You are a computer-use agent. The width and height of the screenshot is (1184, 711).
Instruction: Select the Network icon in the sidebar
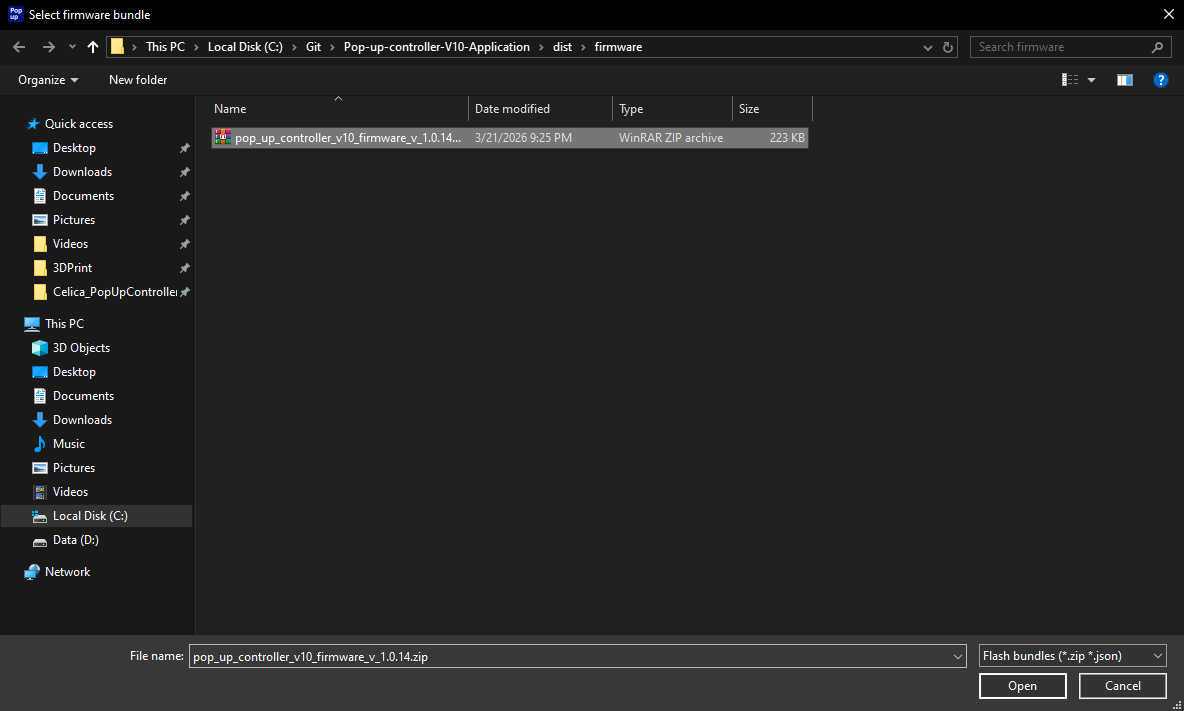(66, 571)
